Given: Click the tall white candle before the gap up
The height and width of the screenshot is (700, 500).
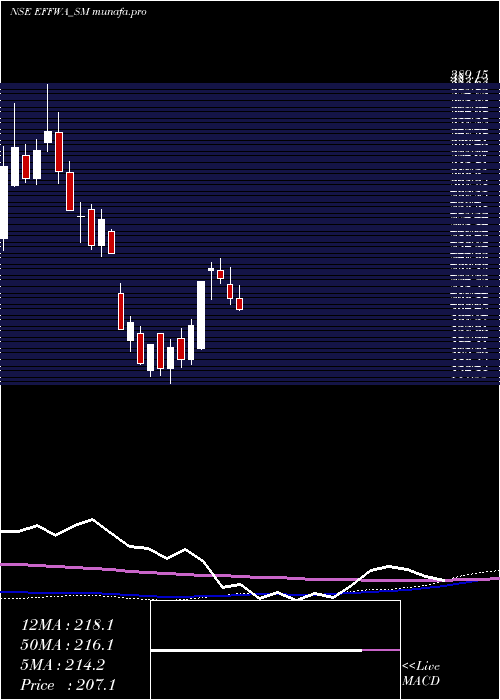Looking at the screenshot, I should pyautogui.click(x=201, y=315).
